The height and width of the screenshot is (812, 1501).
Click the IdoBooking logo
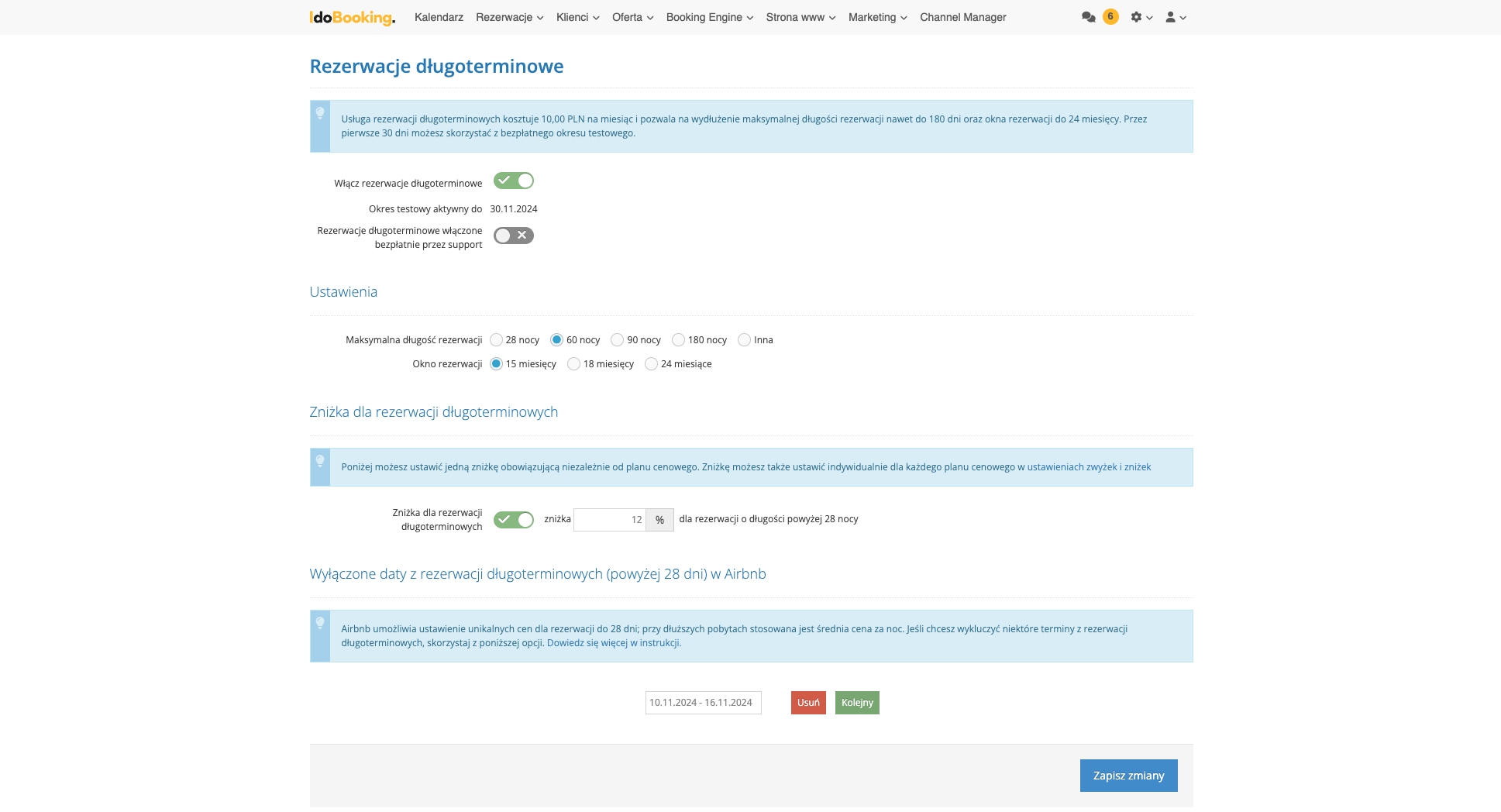coord(352,17)
